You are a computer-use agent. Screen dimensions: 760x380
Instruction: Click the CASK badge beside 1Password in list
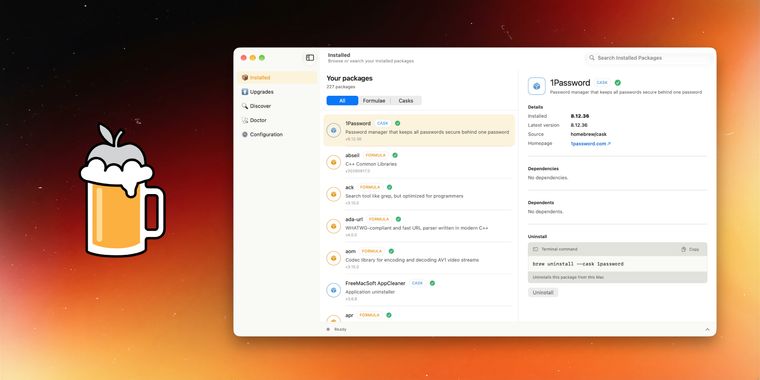point(382,123)
